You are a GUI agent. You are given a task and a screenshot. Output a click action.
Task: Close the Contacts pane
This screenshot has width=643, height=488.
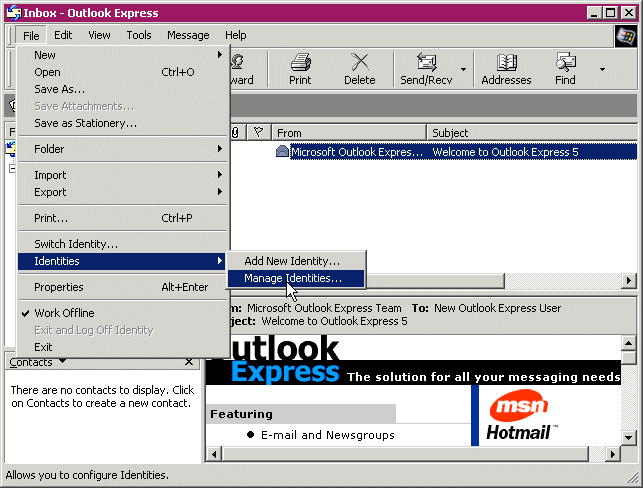(x=189, y=362)
